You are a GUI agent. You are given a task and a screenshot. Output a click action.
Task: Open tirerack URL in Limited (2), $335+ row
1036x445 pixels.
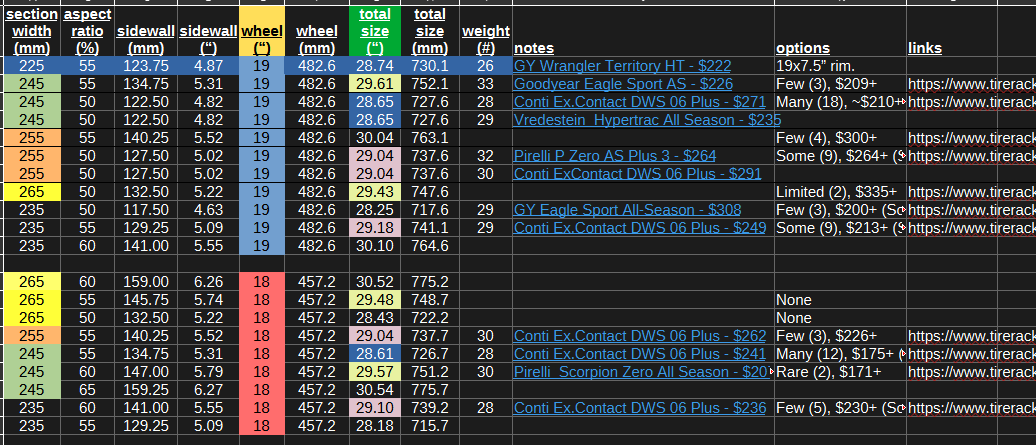[x=971, y=191]
